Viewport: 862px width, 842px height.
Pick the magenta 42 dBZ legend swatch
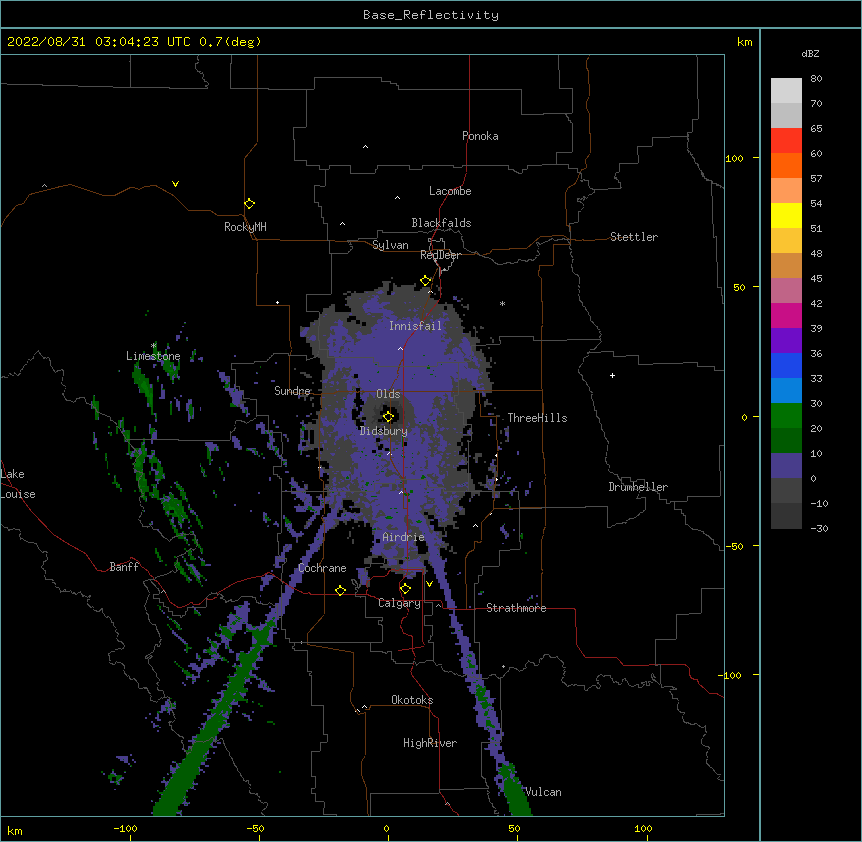point(786,315)
